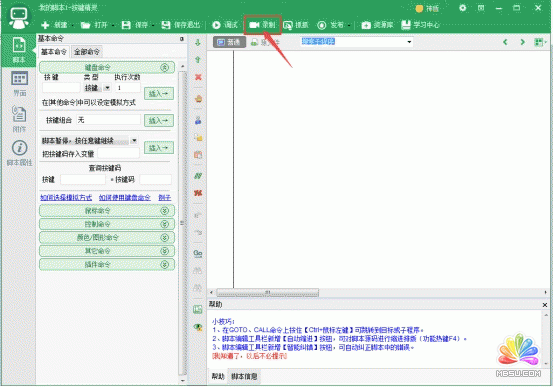Expand the 其它命令 section
553x387 pixels.
point(164,251)
